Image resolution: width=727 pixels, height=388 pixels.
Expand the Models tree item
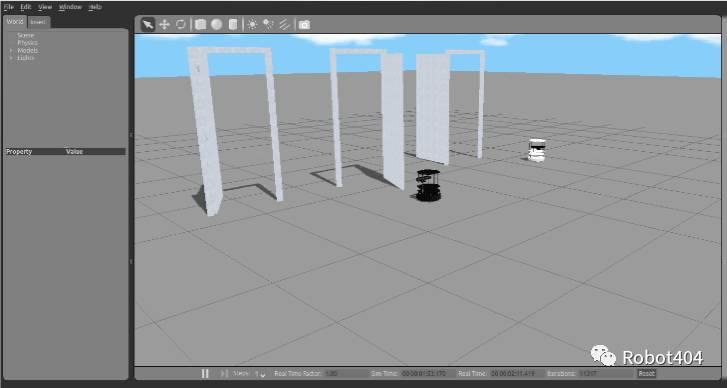tap(12, 51)
